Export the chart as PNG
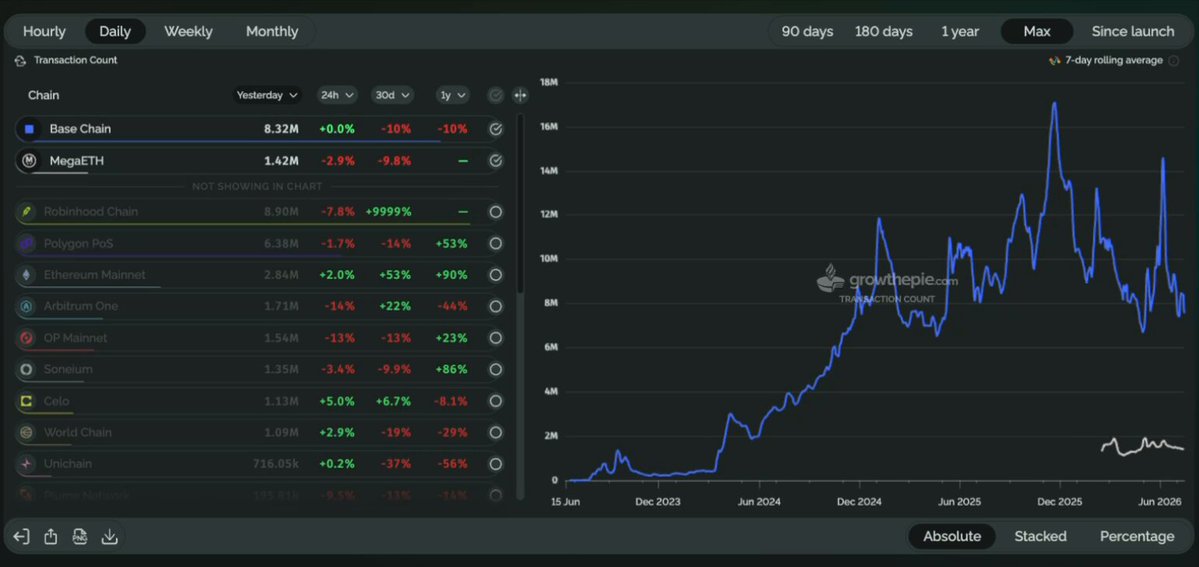Viewport: 1199px width, 567px height. point(80,536)
